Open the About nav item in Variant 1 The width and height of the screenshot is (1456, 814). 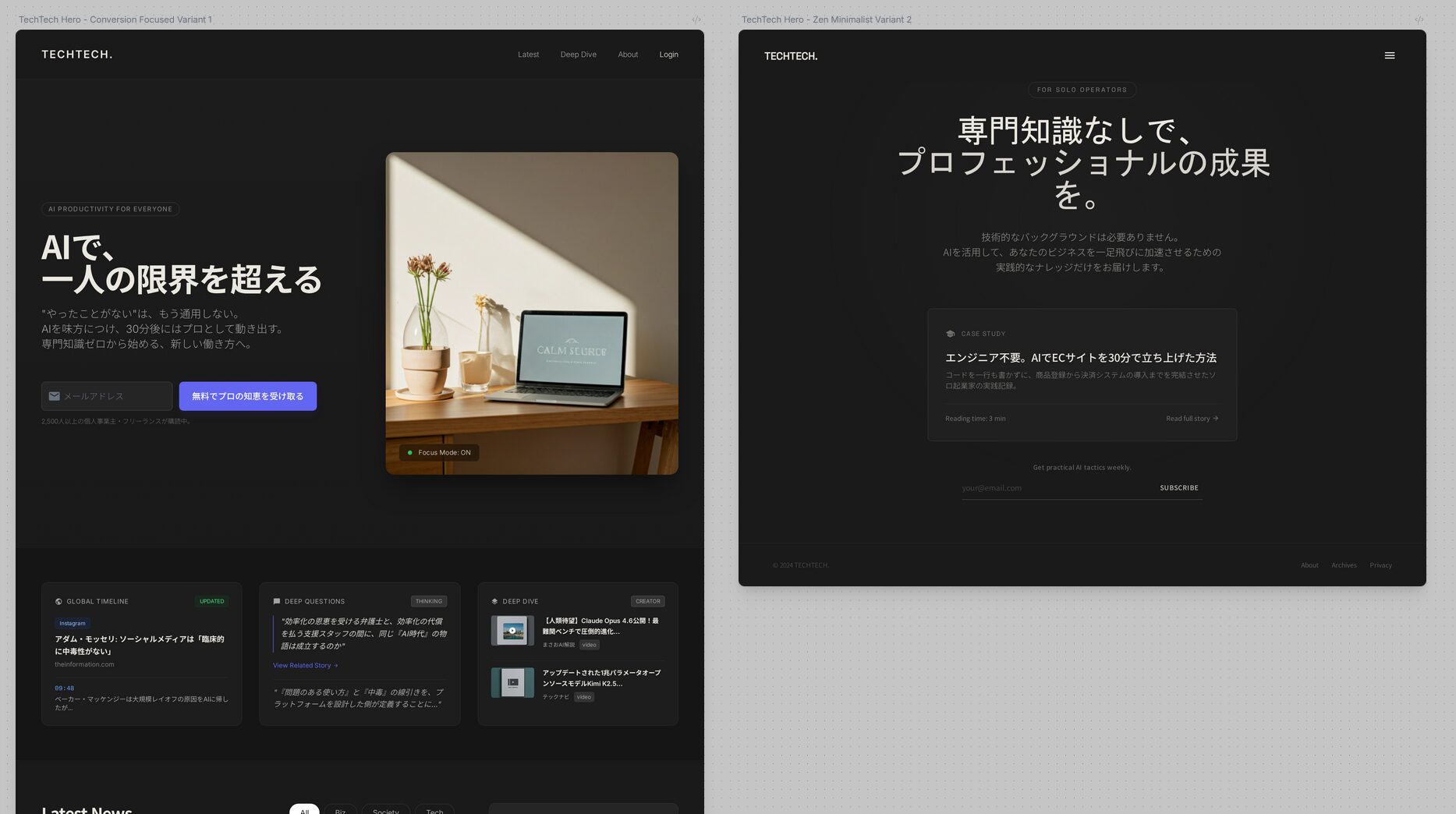(628, 55)
